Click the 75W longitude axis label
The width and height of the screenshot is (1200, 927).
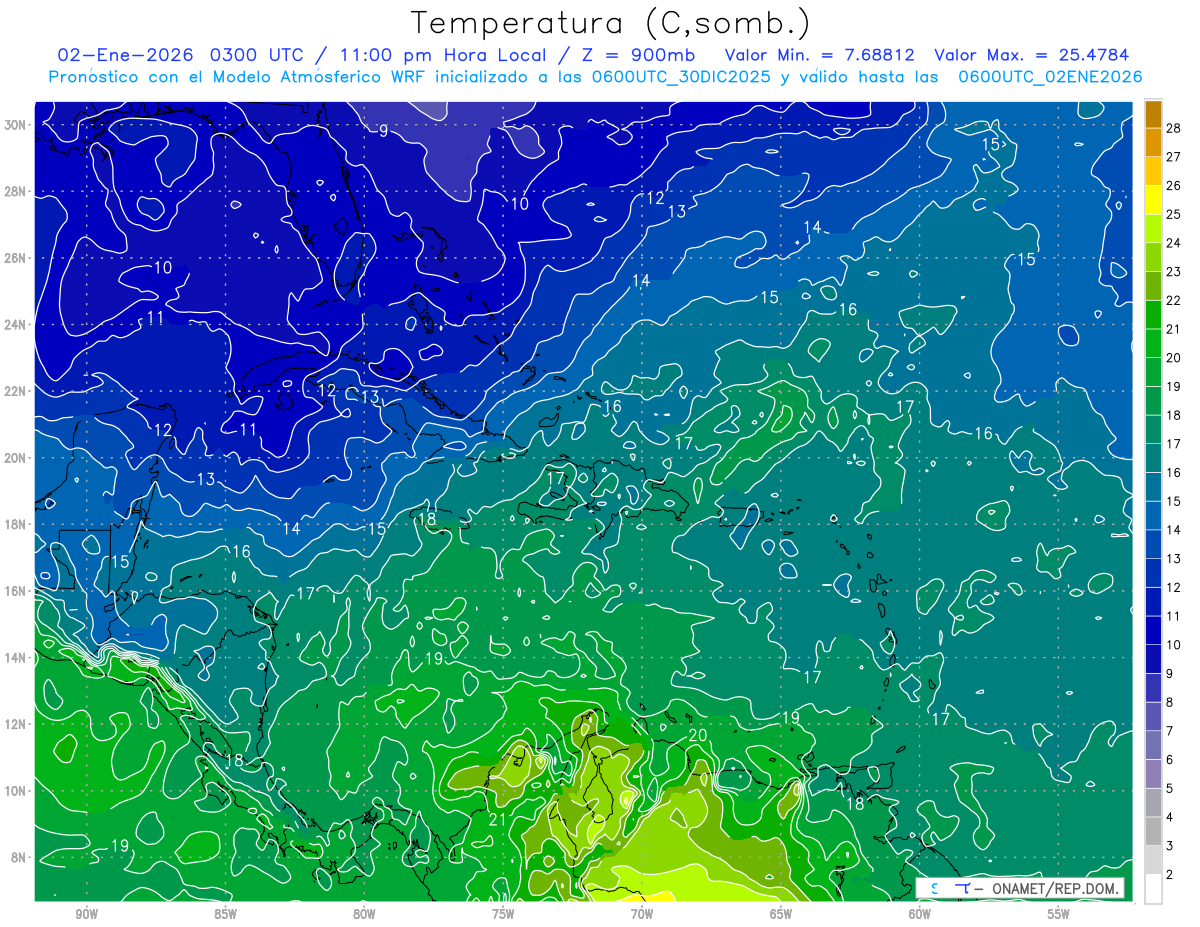coord(503,914)
